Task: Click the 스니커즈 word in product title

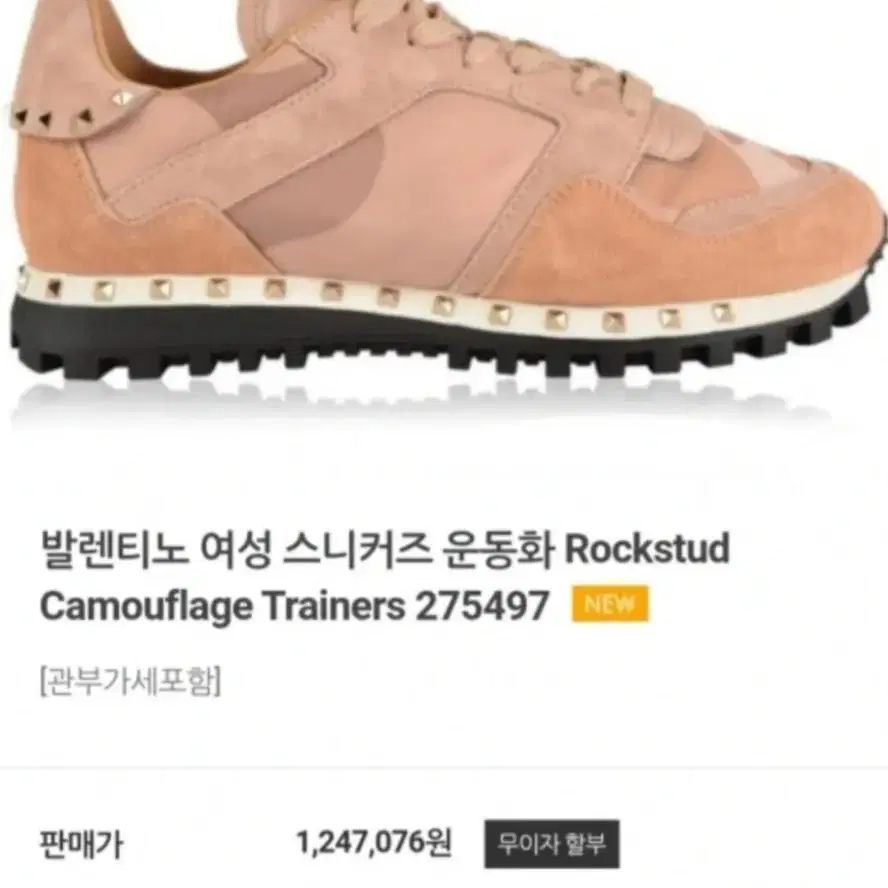Action: point(357,550)
